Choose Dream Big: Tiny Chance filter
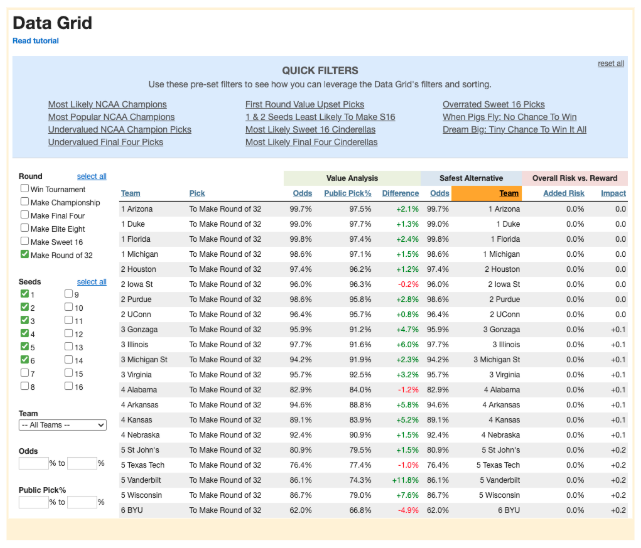This screenshot has height=548, width=641. click(514, 129)
